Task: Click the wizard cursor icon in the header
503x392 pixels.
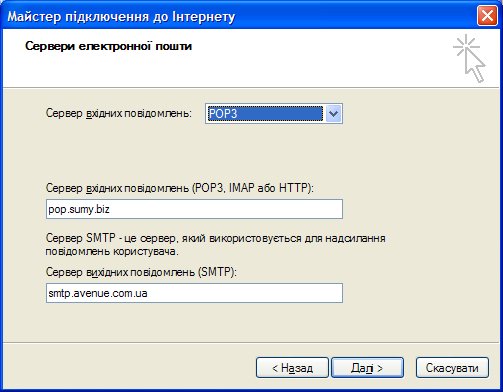Action: coord(470,58)
